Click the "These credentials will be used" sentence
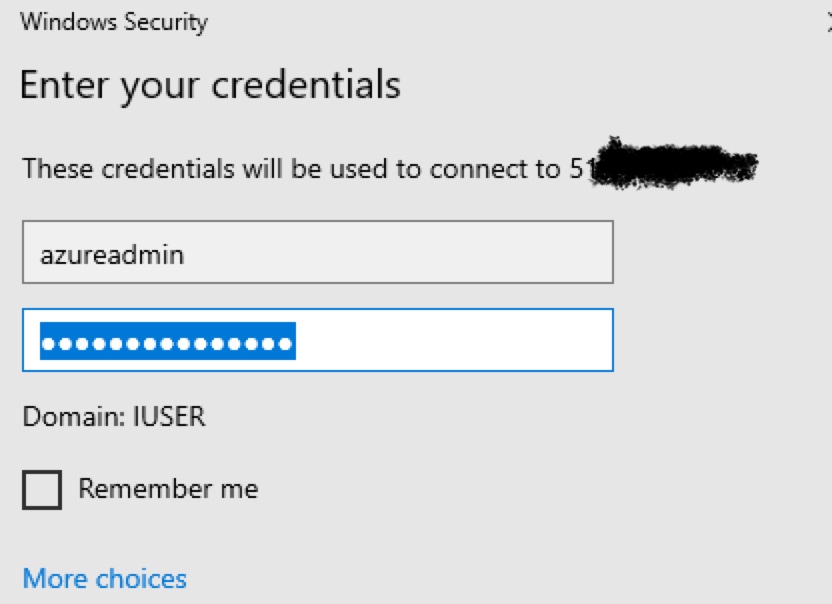The height and width of the screenshot is (604, 832). [290, 168]
